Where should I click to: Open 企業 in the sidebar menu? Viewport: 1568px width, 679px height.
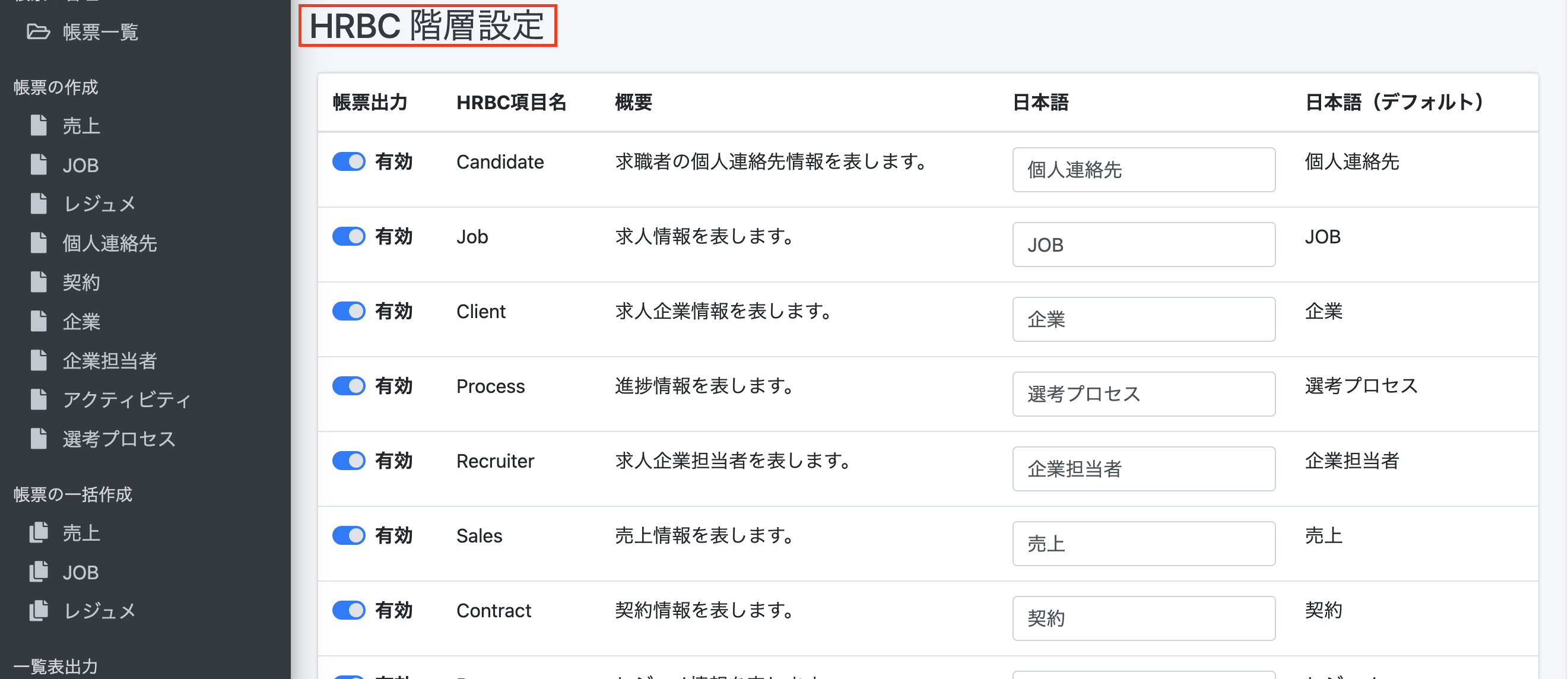81,321
